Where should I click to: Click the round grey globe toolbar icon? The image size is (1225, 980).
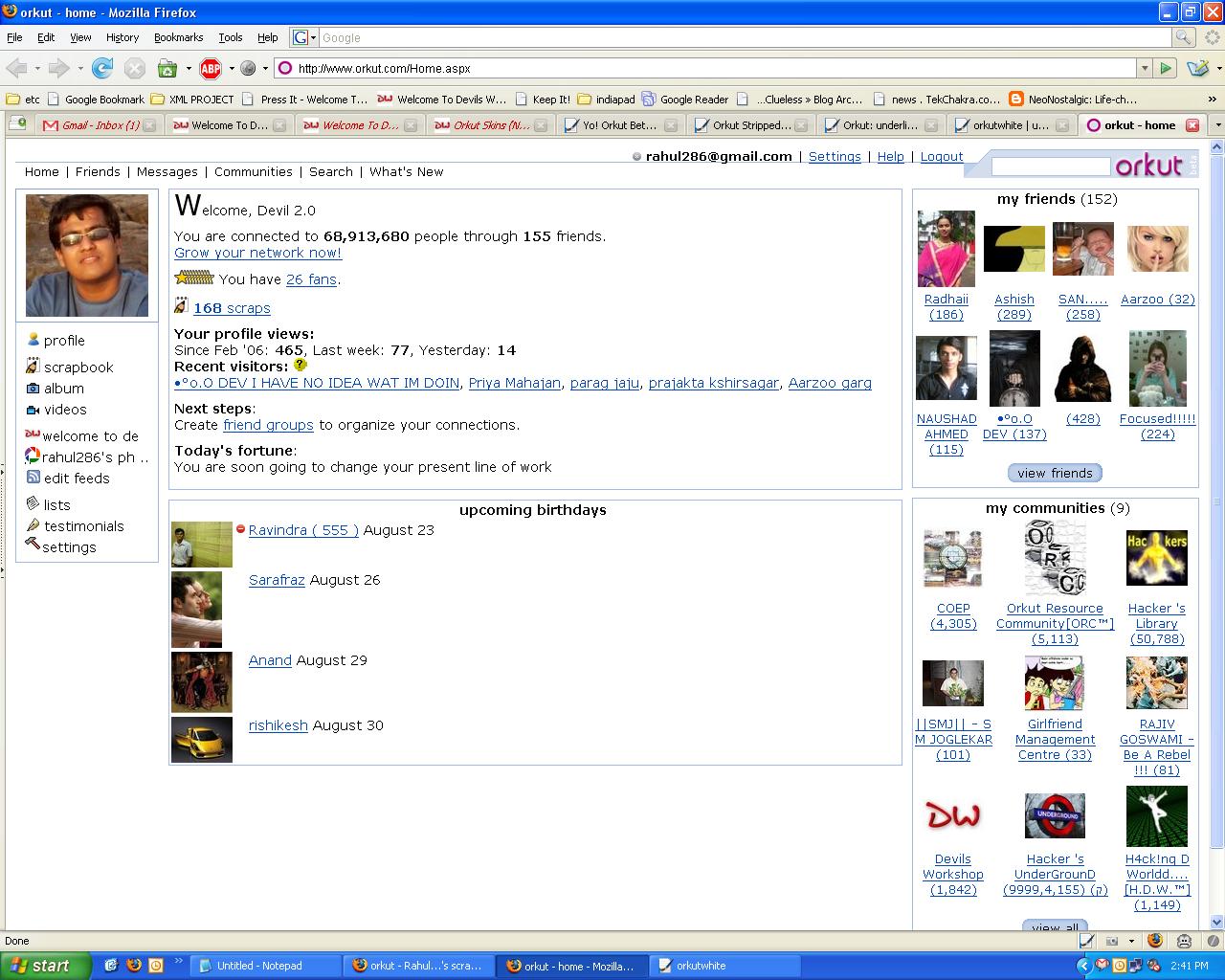247,68
